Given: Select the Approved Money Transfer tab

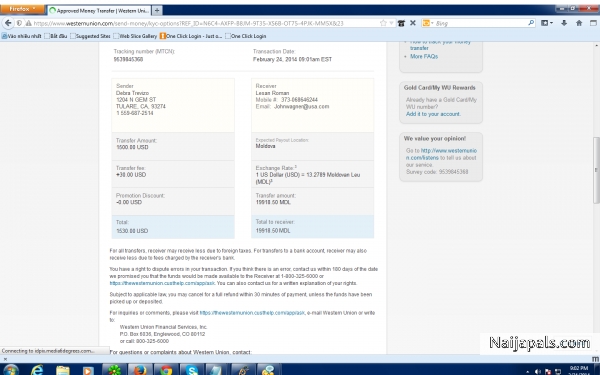Looking at the screenshot, I should 99,11.
